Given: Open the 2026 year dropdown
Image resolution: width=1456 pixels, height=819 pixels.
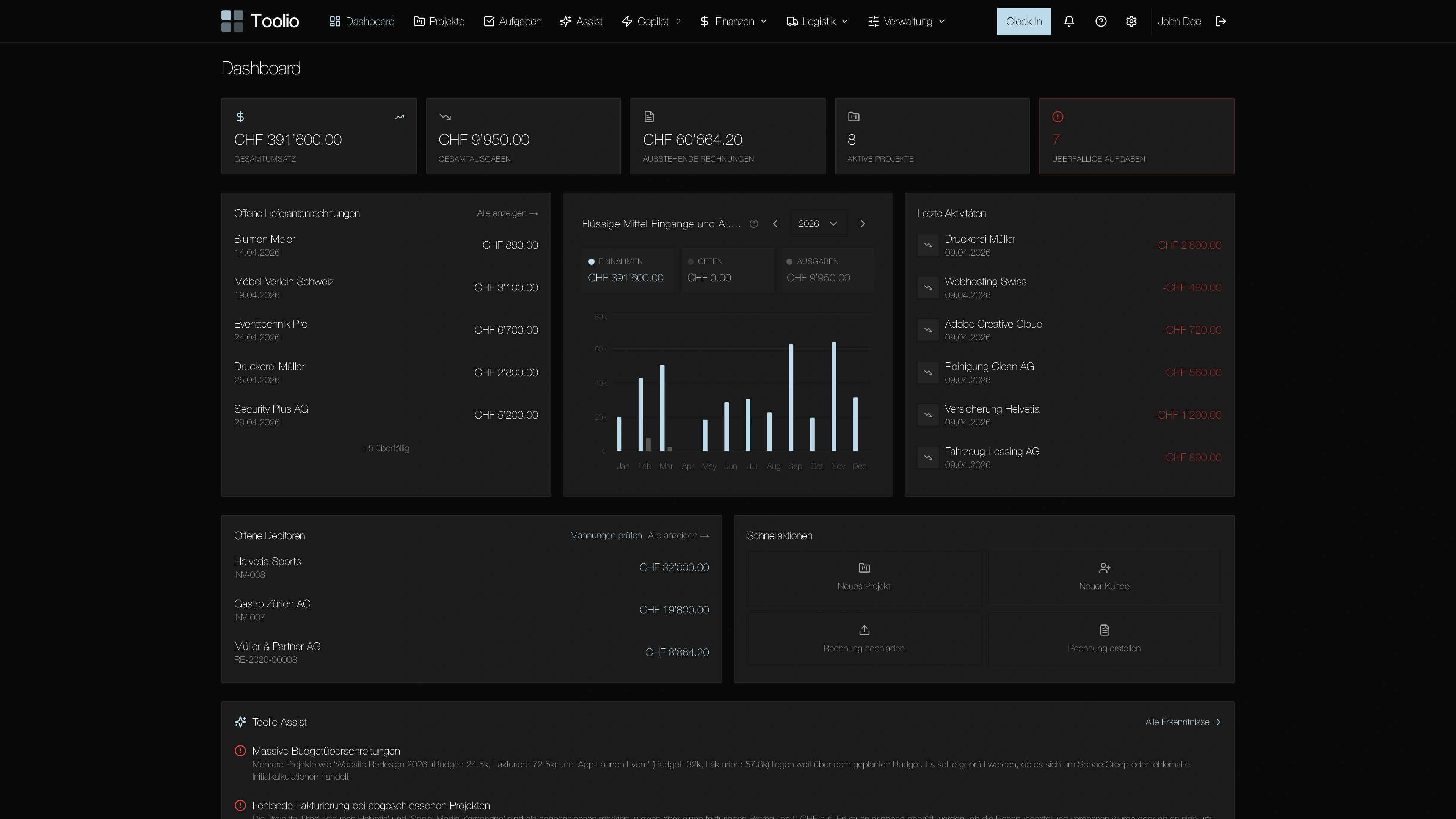Looking at the screenshot, I should click(x=817, y=223).
